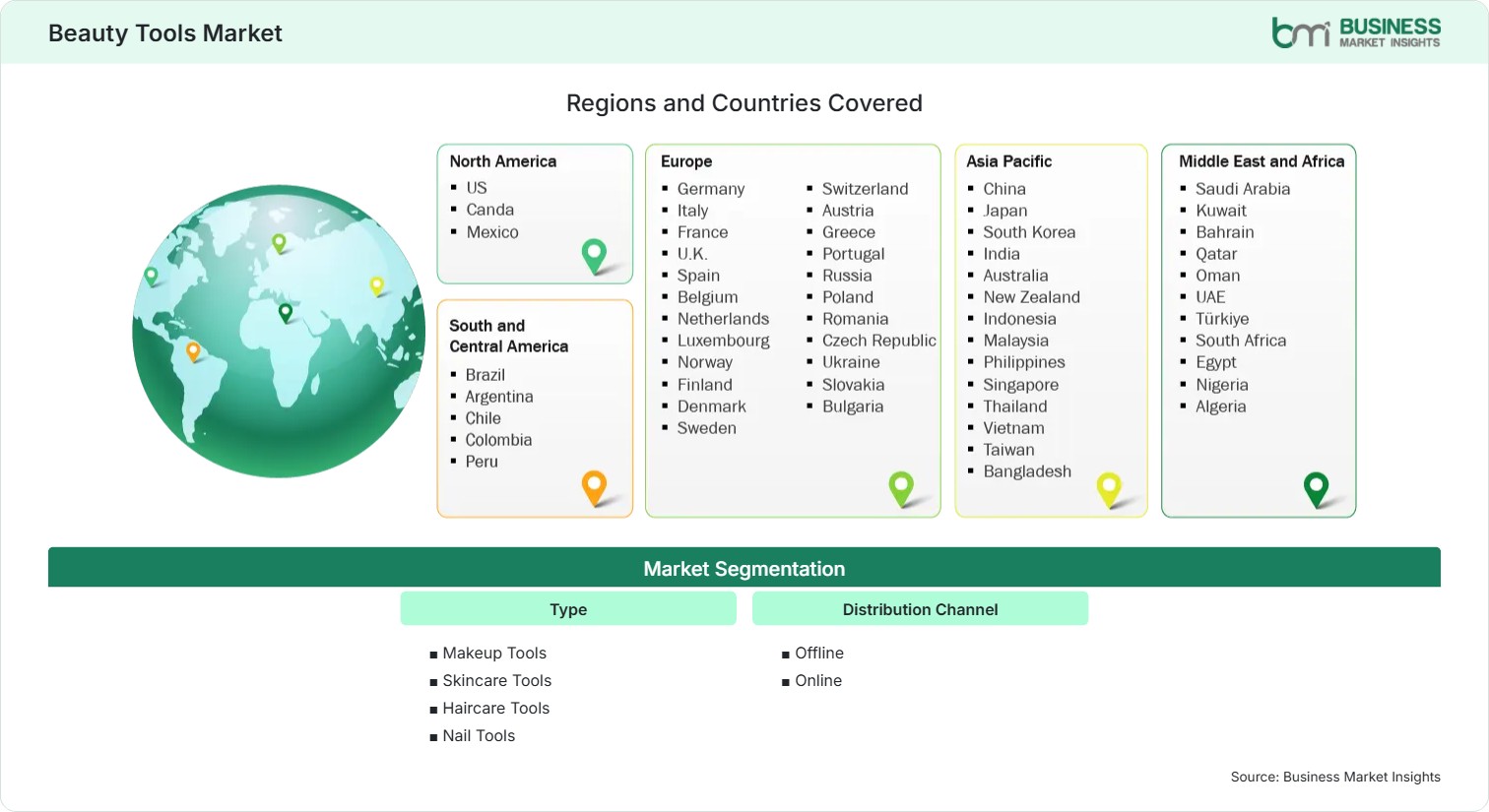This screenshot has width=1489, height=812.
Task: Select the dark green pin on the globe's Middle East
Action: 286,313
